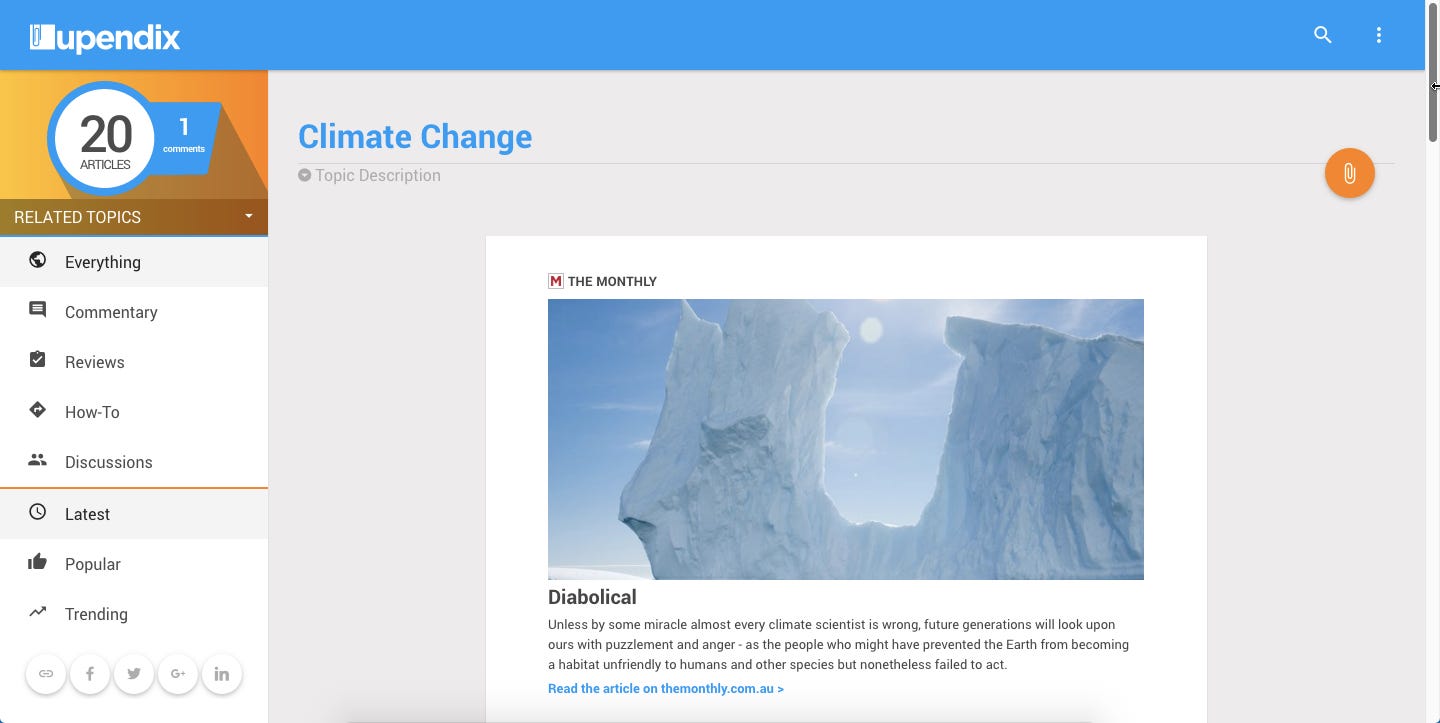Click the people icon beside Discussions
The image size is (1440, 723).
click(x=38, y=460)
